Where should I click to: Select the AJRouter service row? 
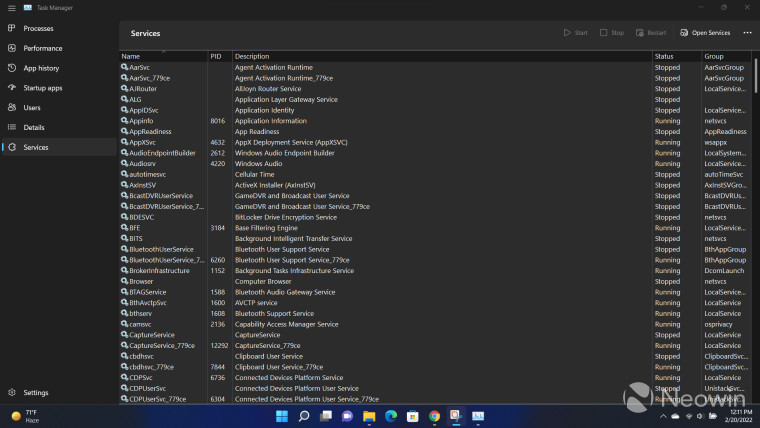[x=435, y=89]
